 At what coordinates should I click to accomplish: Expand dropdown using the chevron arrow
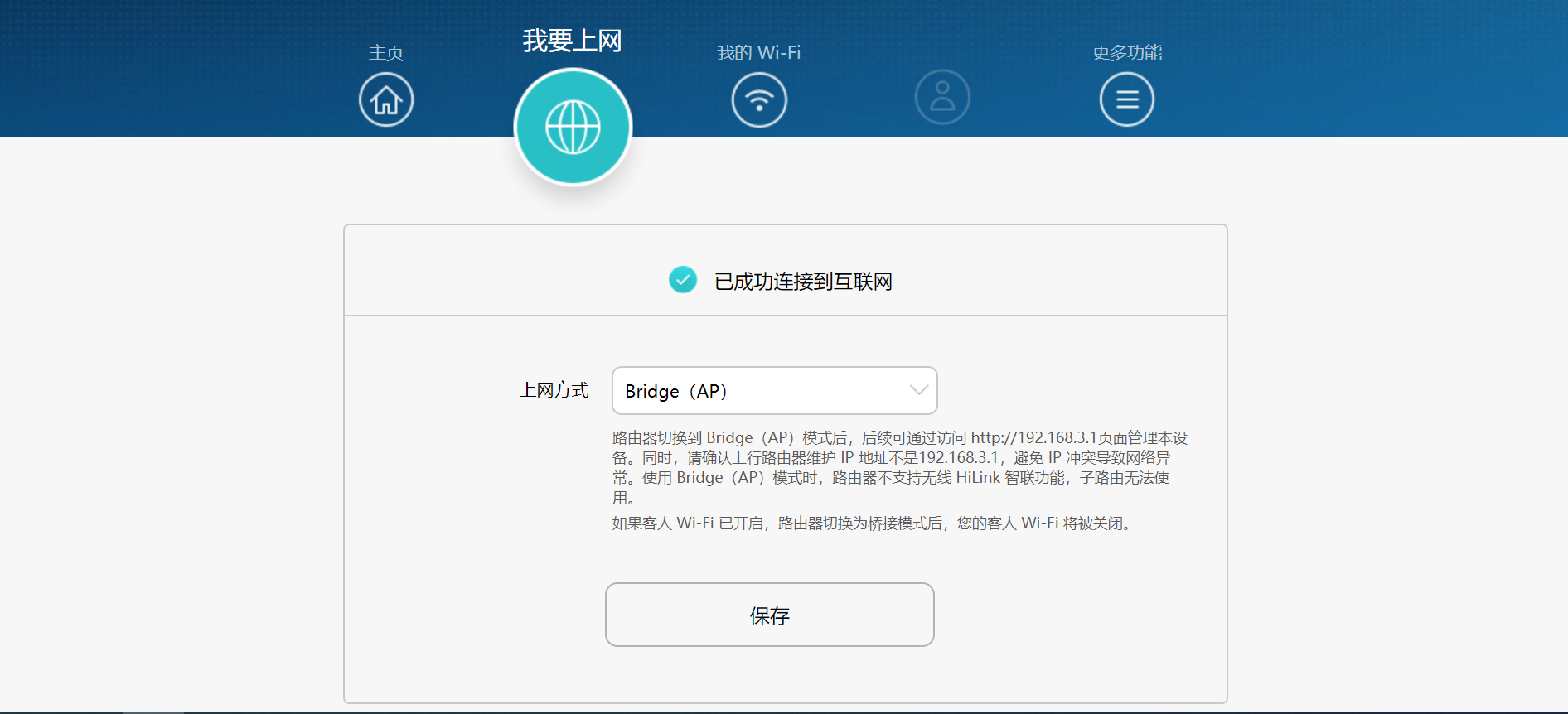tap(918, 390)
